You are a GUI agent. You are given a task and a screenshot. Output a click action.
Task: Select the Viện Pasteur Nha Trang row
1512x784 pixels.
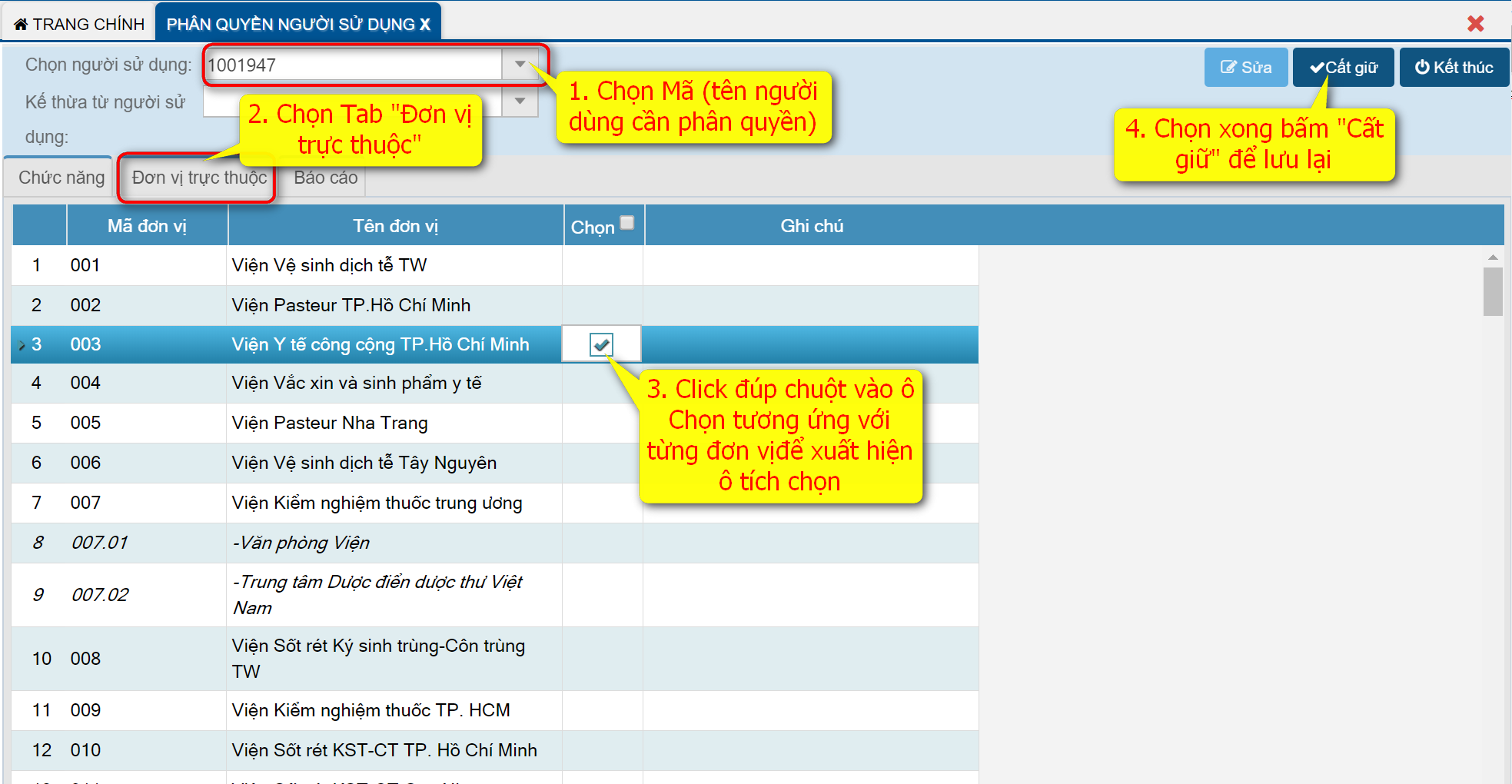point(330,423)
